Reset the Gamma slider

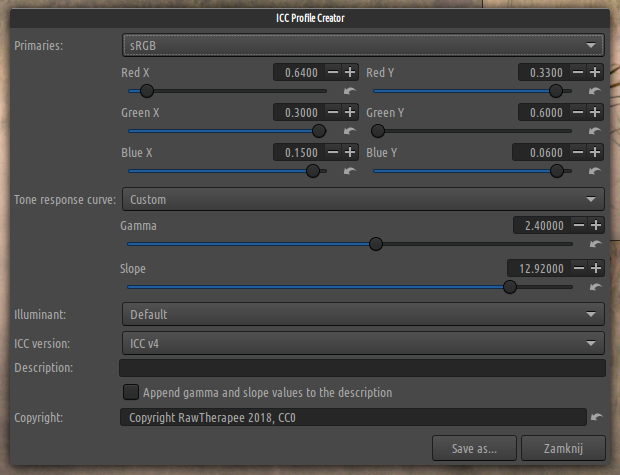point(595,244)
